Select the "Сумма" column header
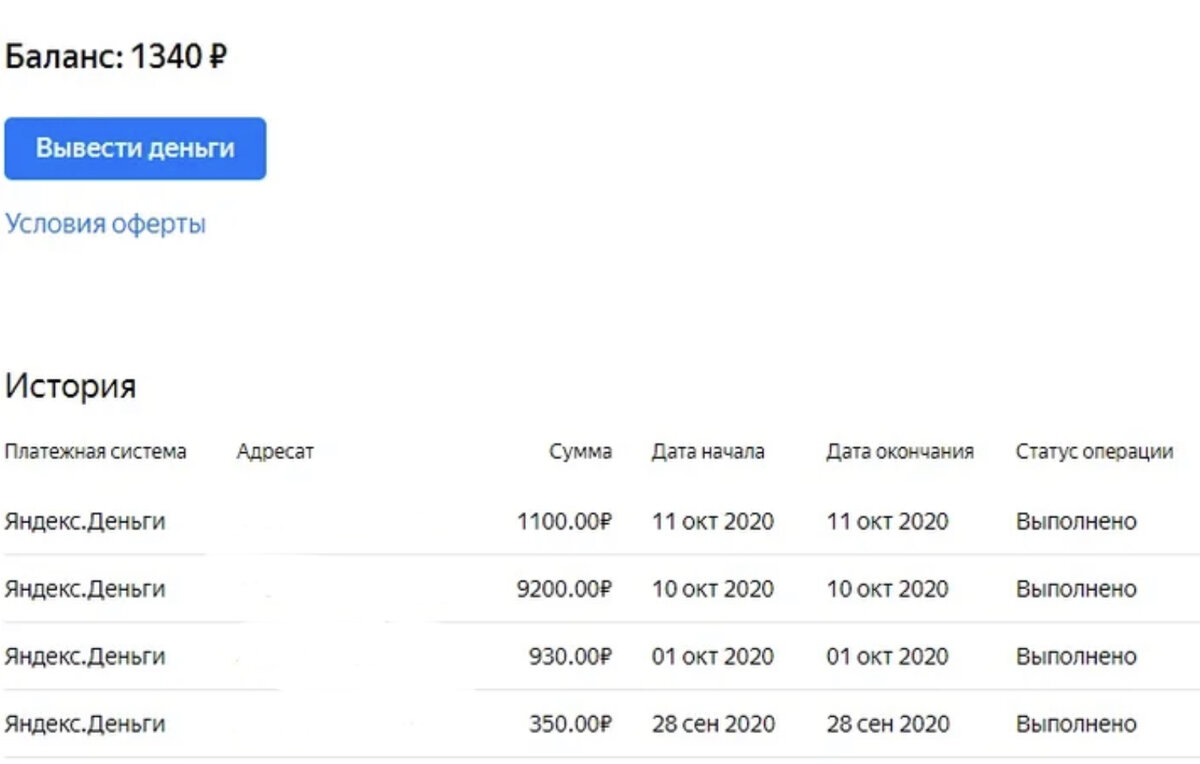Screen dimensions: 1200x764 point(580,451)
